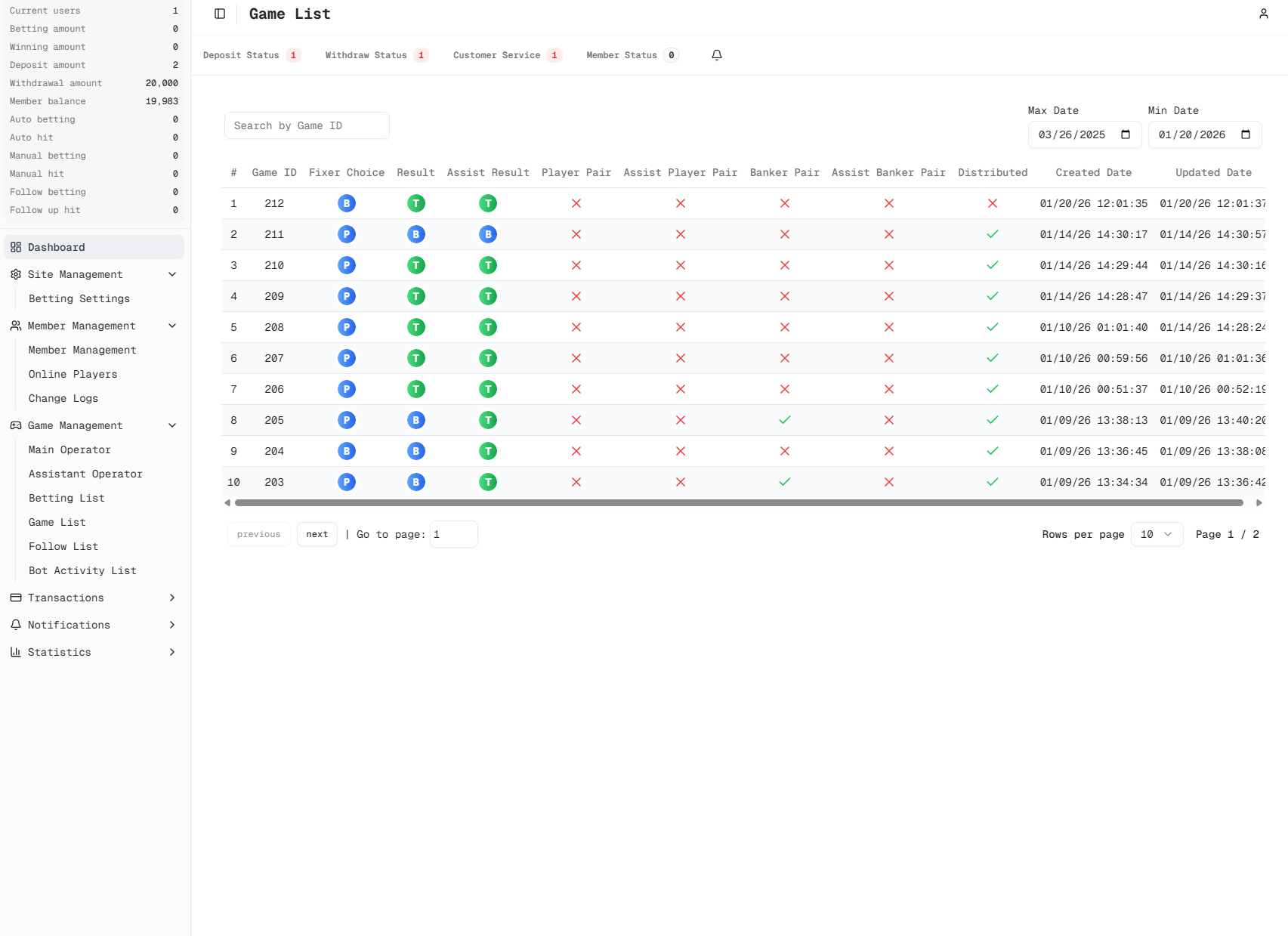Click the Distributed status mark for game 212
1288x936 pixels.
(992, 203)
